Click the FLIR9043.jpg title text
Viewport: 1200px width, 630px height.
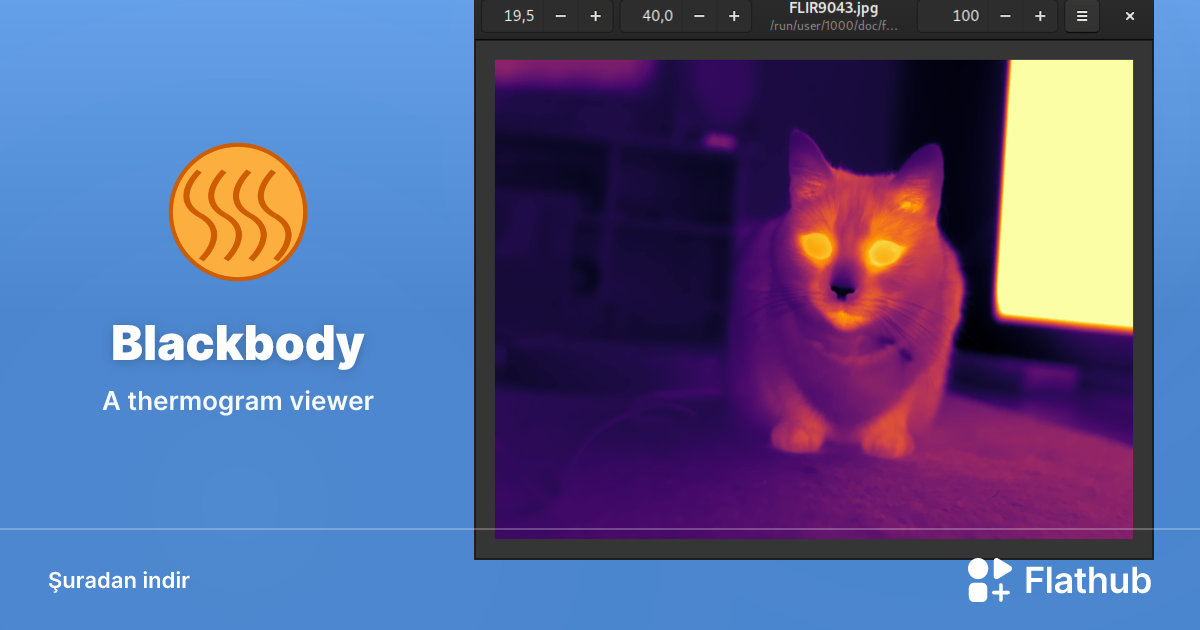[x=836, y=8]
